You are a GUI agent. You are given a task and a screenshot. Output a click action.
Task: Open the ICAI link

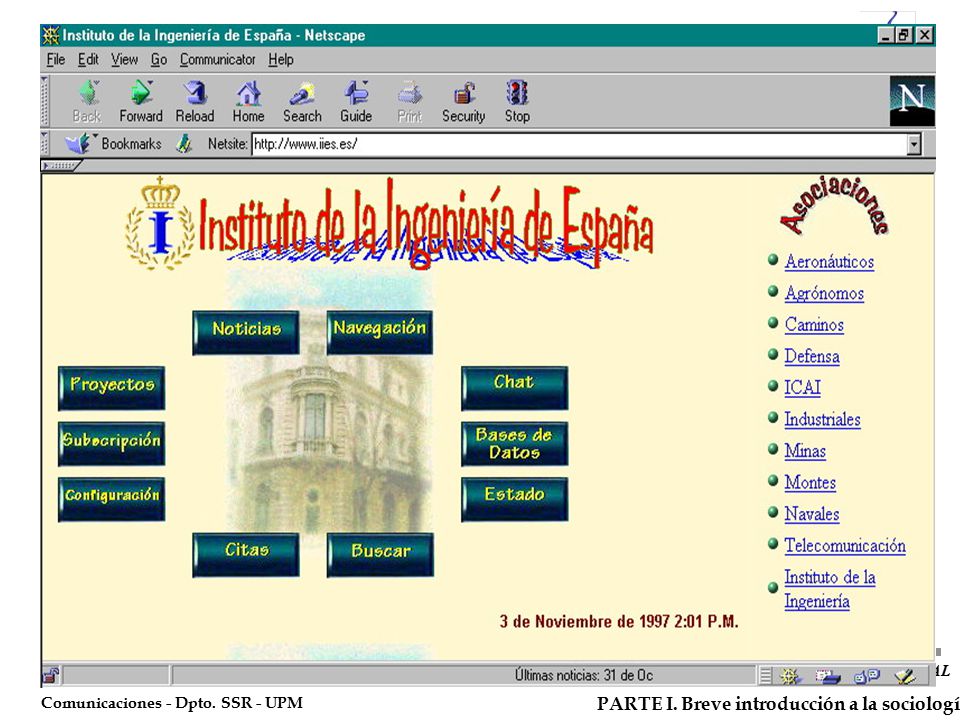(803, 388)
